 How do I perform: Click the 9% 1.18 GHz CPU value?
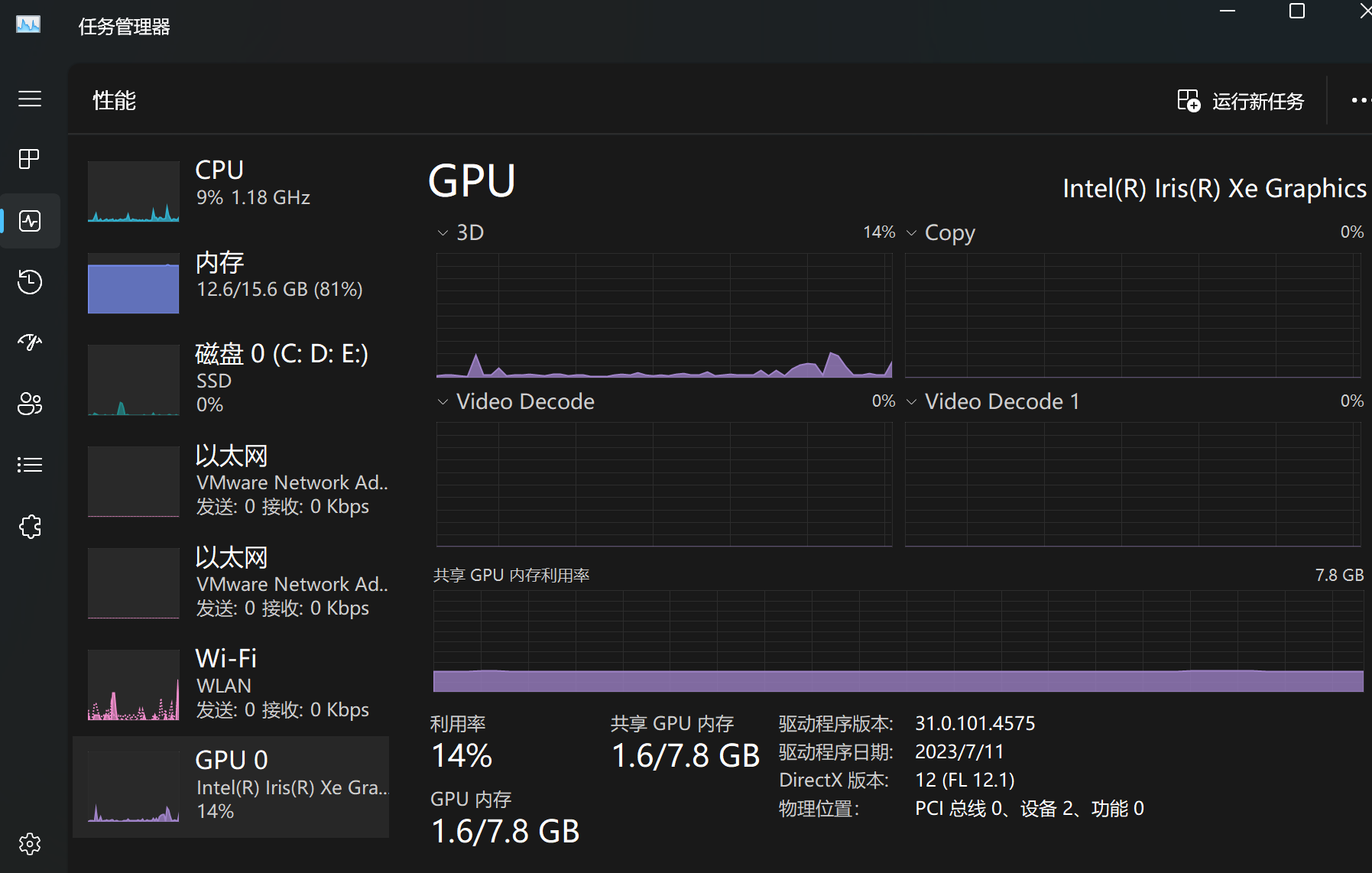(253, 197)
